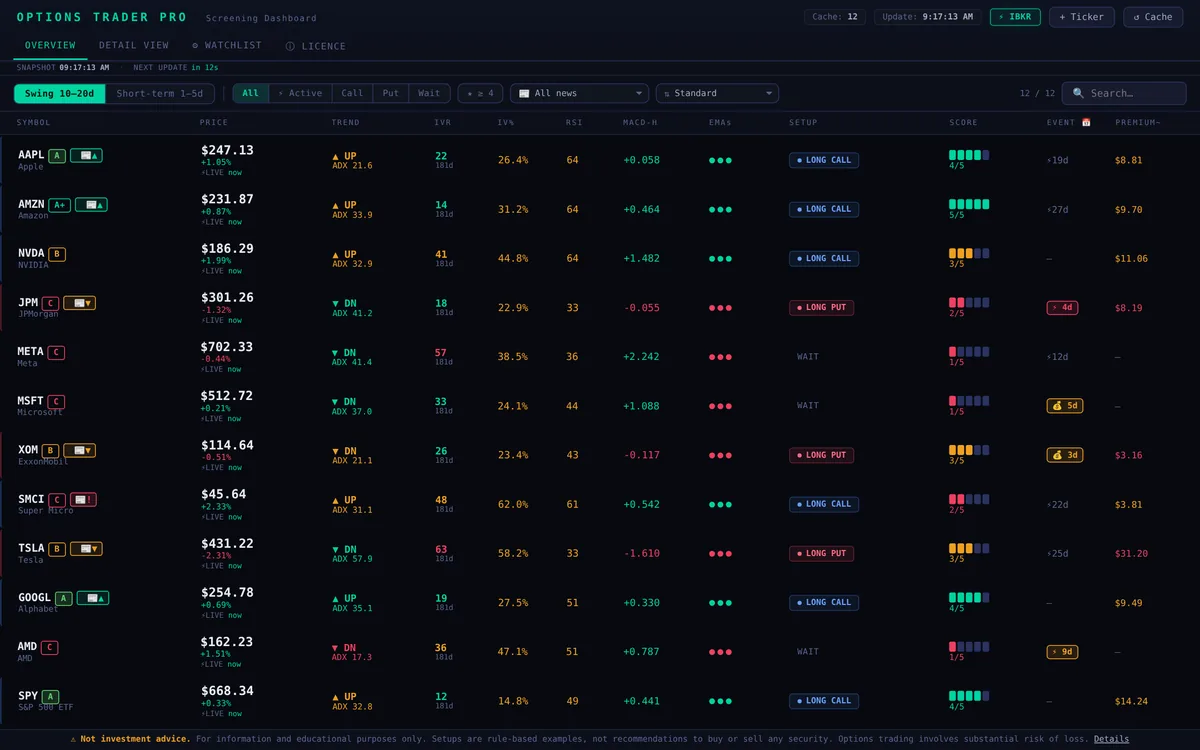The height and width of the screenshot is (750, 1200).
Task: Click the 9d event badge in AMD row
Action: 1062,652
